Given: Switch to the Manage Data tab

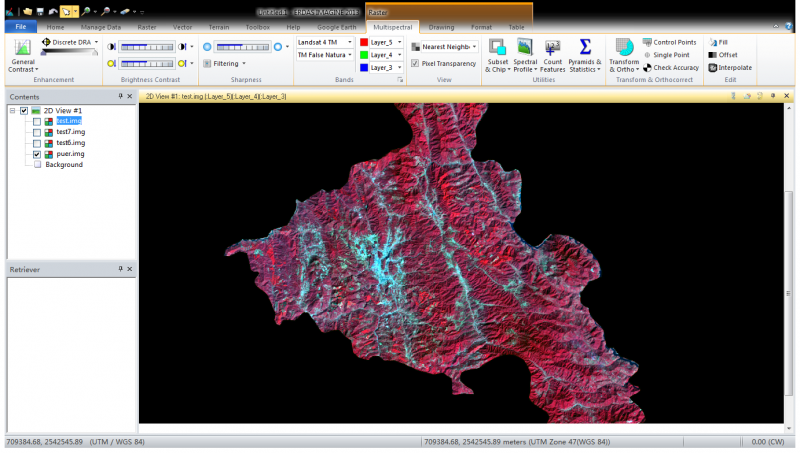Looking at the screenshot, I should [100, 26].
